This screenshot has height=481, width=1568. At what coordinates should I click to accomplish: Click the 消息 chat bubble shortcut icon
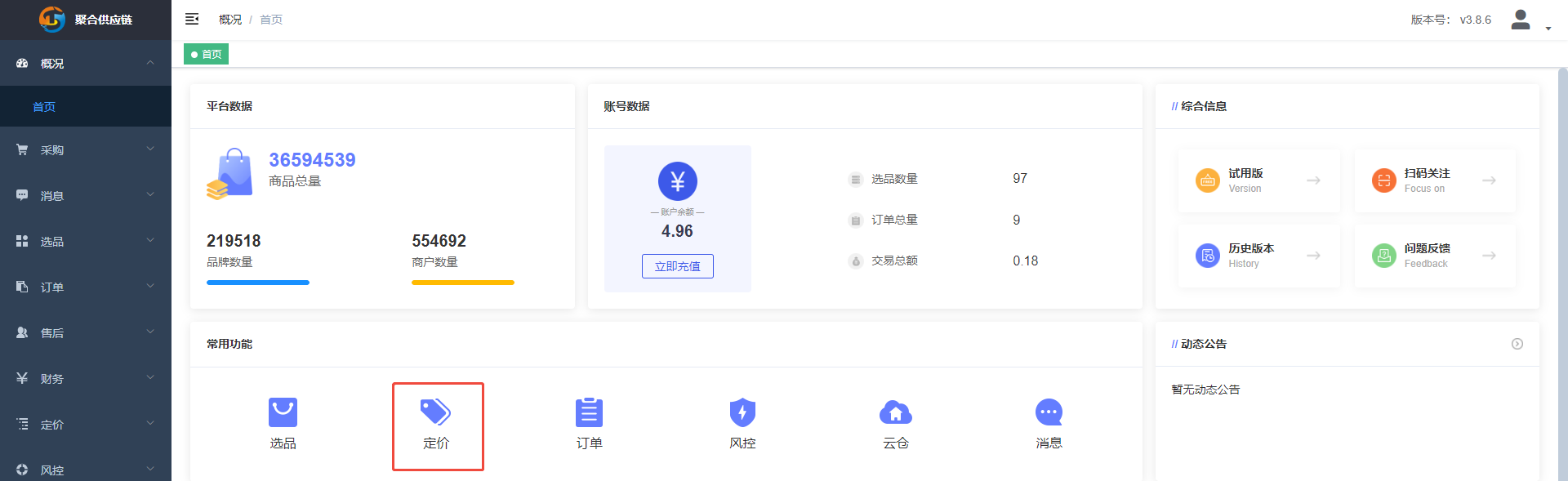coord(1049,412)
